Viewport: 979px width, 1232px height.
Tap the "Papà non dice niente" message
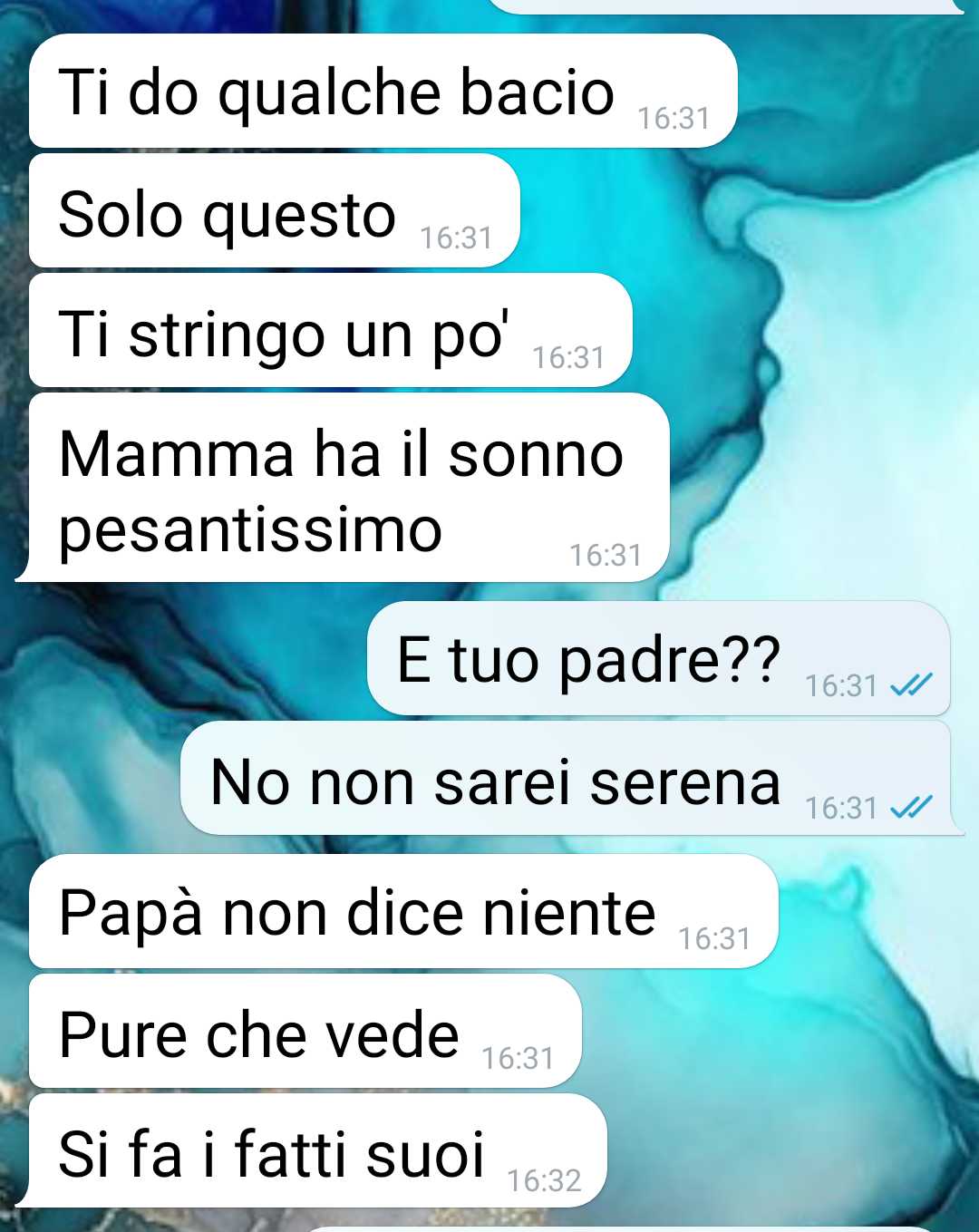pyautogui.click(x=403, y=912)
